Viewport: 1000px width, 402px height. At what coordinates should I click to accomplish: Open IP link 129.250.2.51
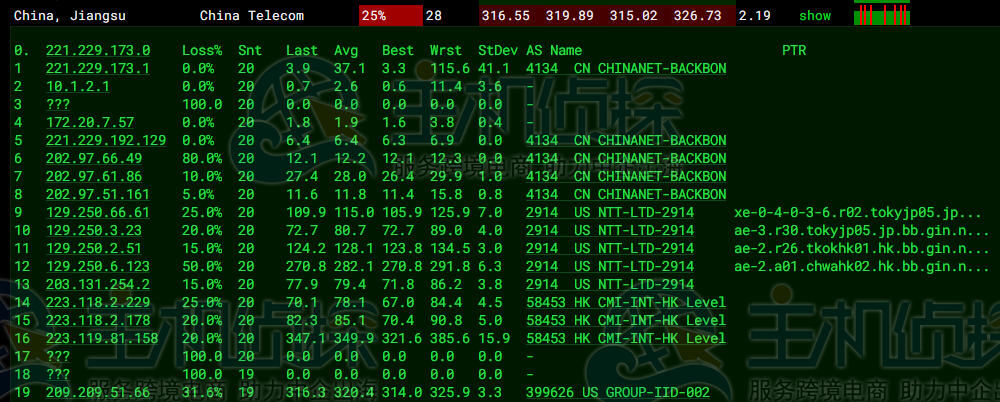pyautogui.click(x=94, y=248)
